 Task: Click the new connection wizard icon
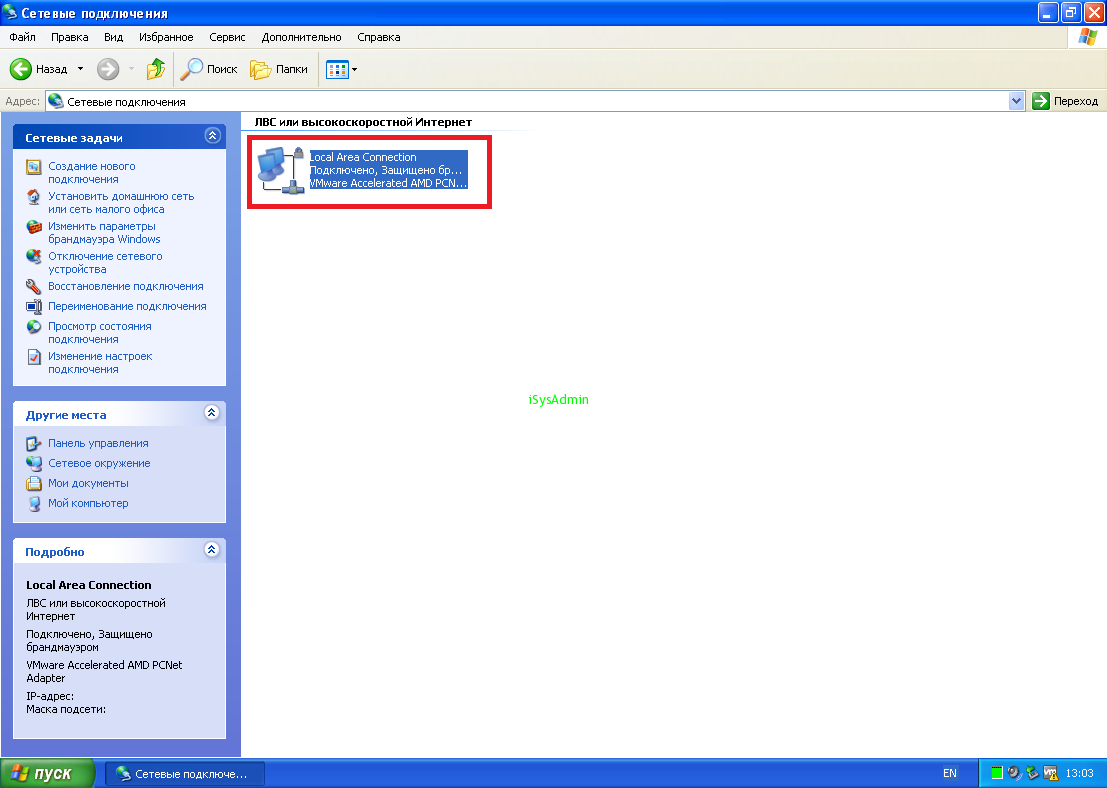click(x=33, y=167)
